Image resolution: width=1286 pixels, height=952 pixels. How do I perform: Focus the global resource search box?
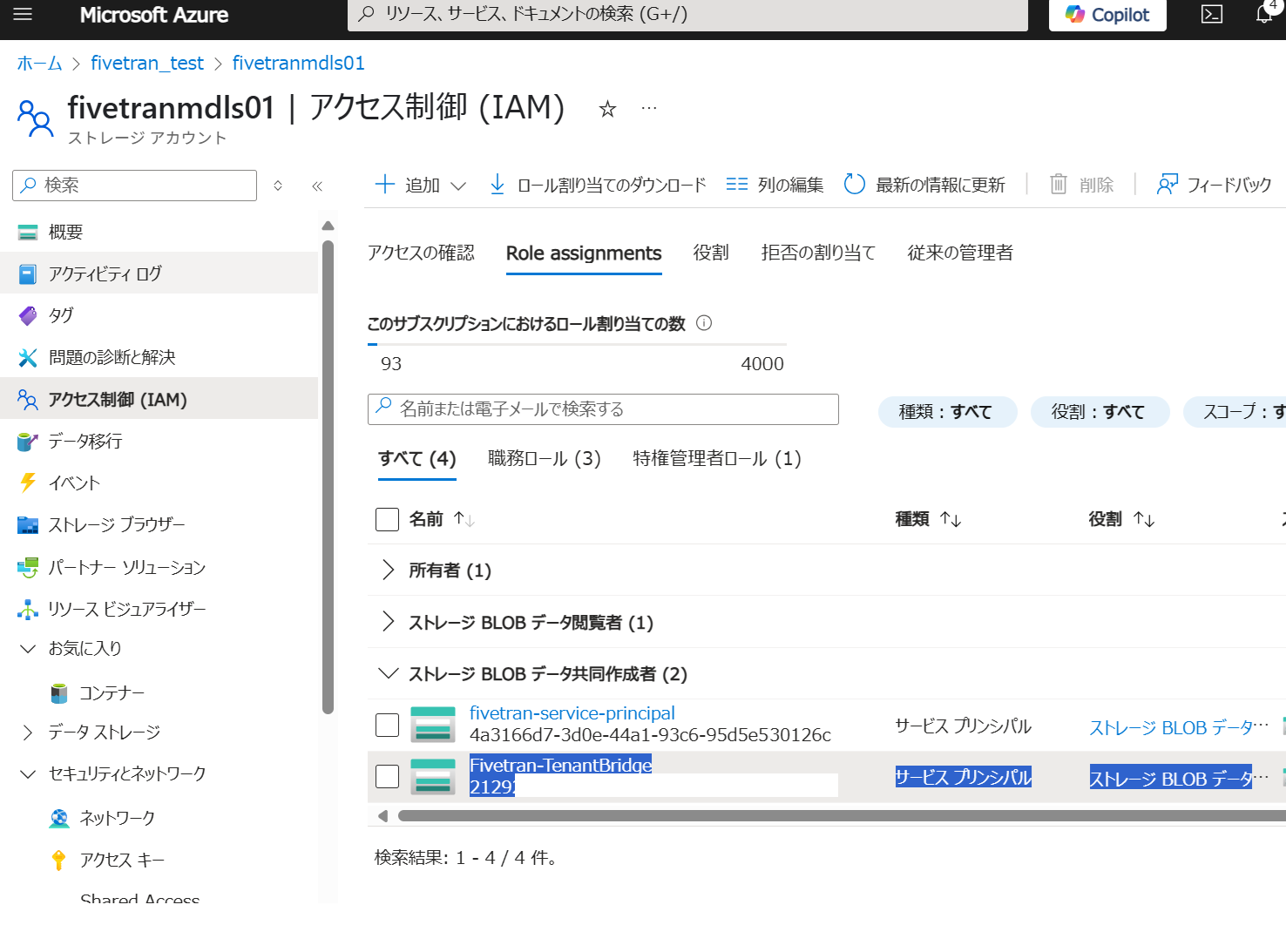point(687,14)
